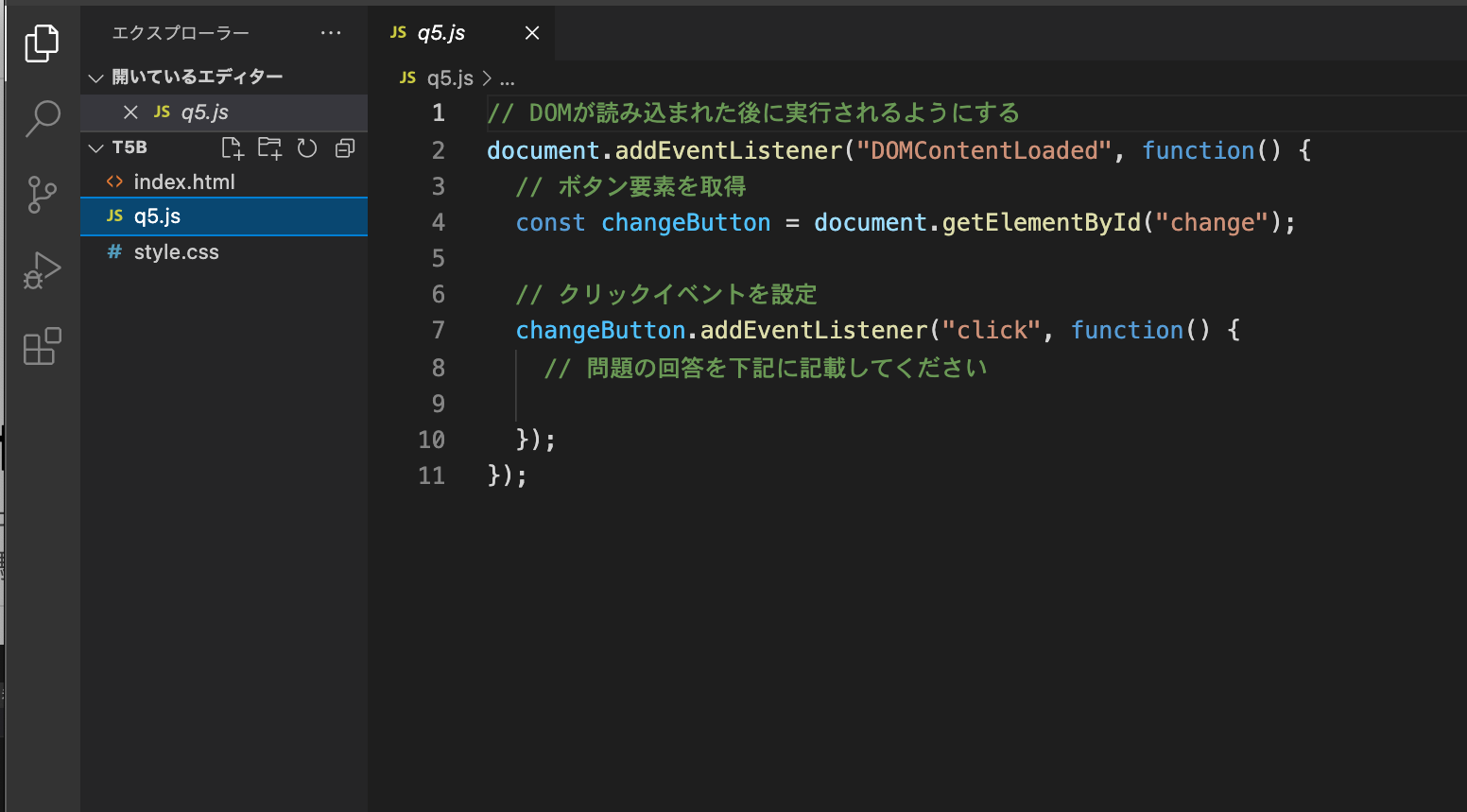Viewport: 1467px width, 812px height.
Task: Open the Source Control view
Action: [42, 195]
